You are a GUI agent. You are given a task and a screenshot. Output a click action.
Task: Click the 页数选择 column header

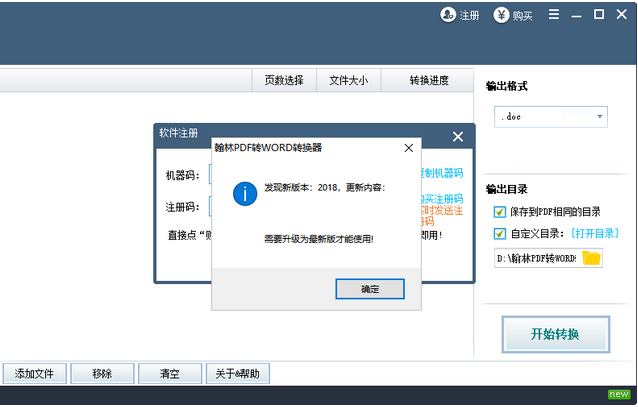click(x=284, y=80)
